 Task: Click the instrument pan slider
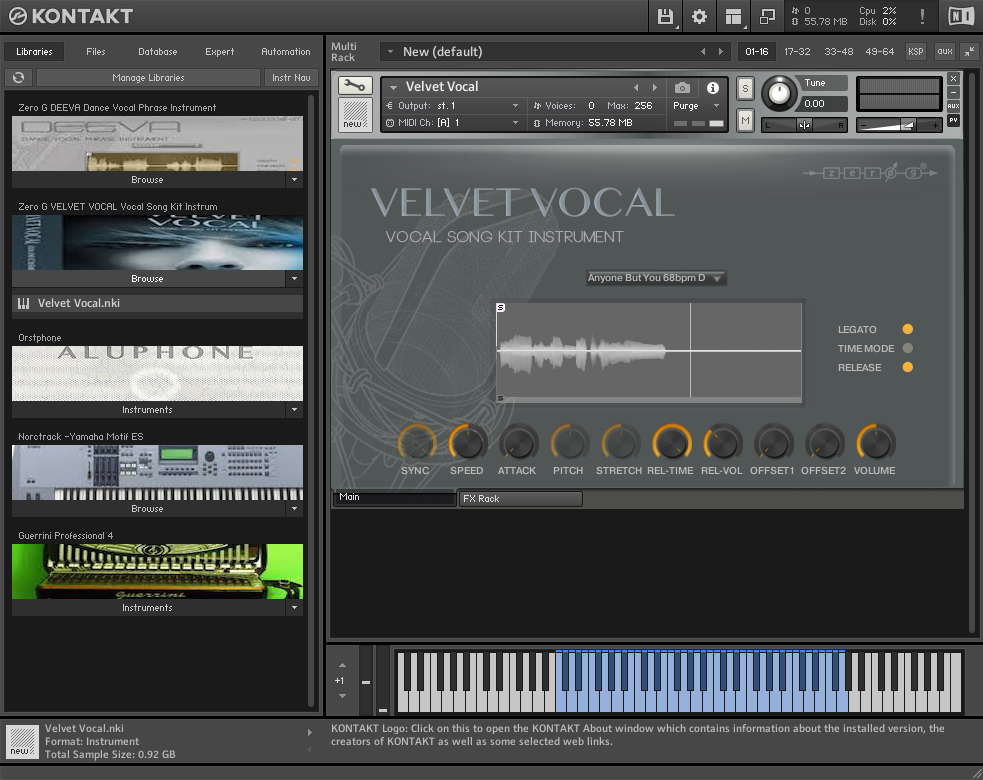804,125
